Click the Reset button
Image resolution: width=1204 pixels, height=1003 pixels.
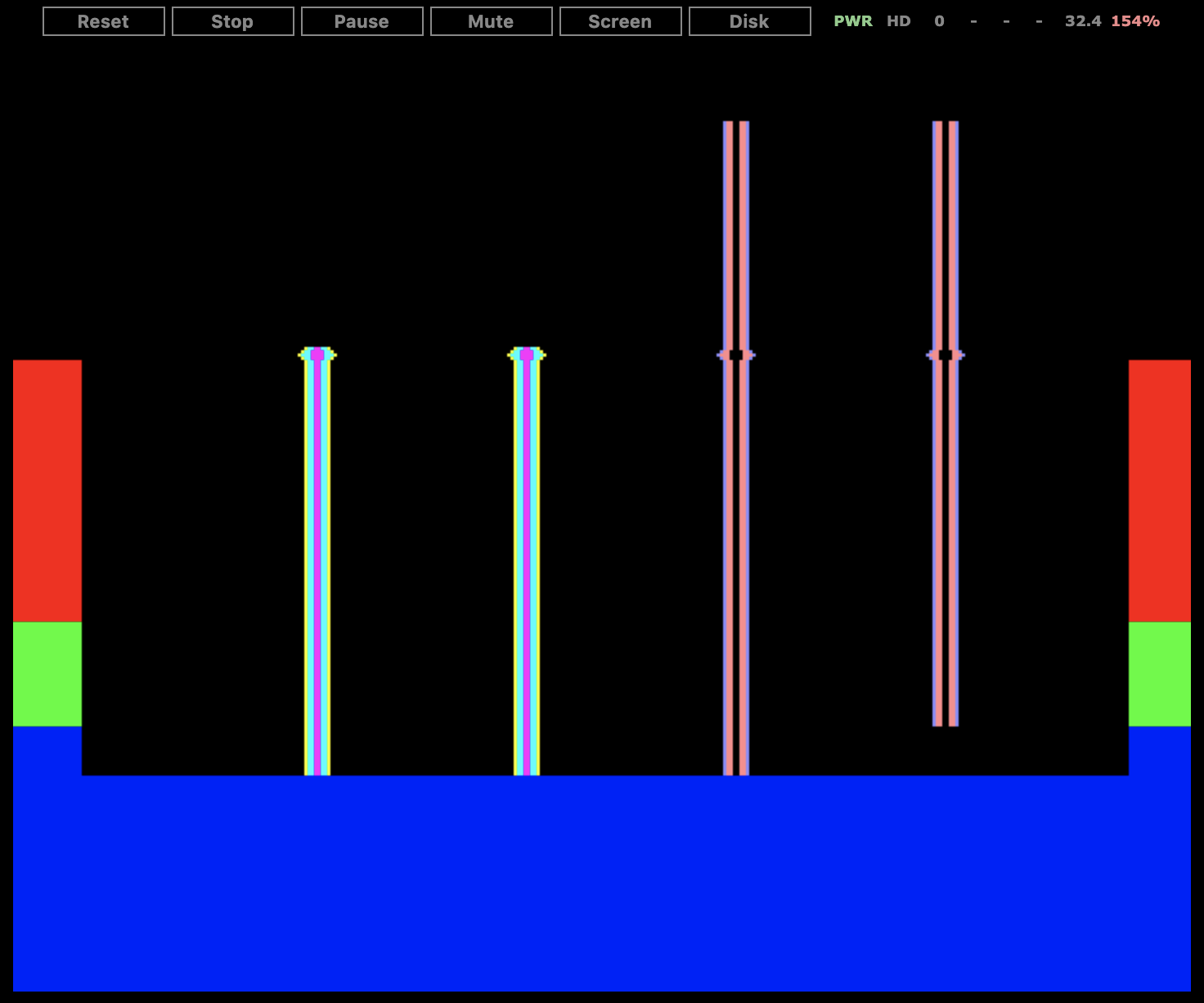pyautogui.click(x=104, y=21)
